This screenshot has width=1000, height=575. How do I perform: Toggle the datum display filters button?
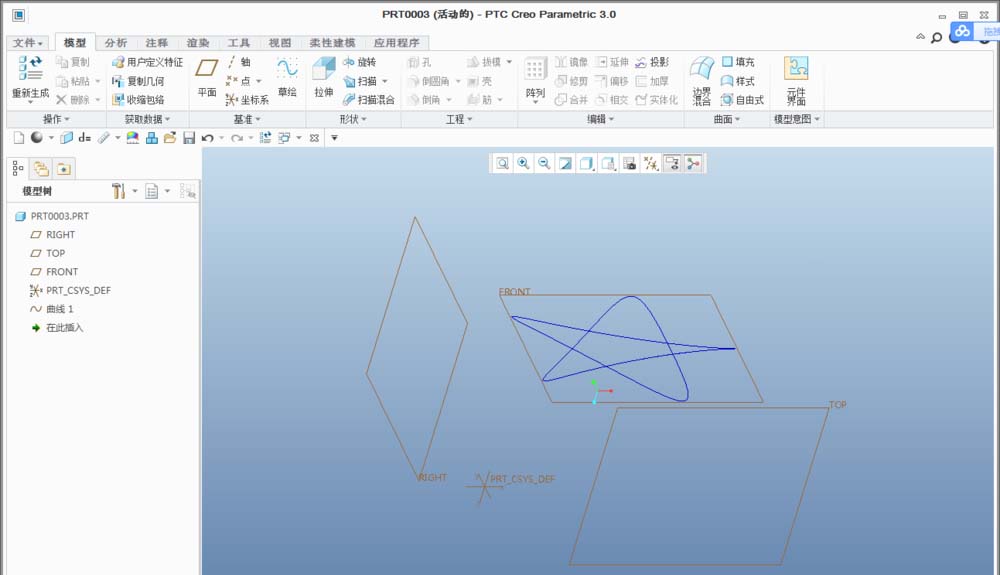pos(651,164)
